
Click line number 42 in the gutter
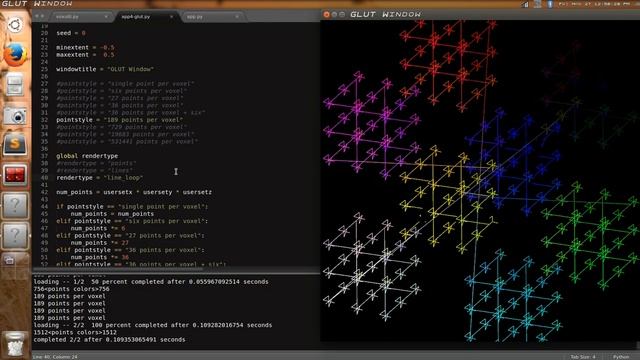pos(44,192)
